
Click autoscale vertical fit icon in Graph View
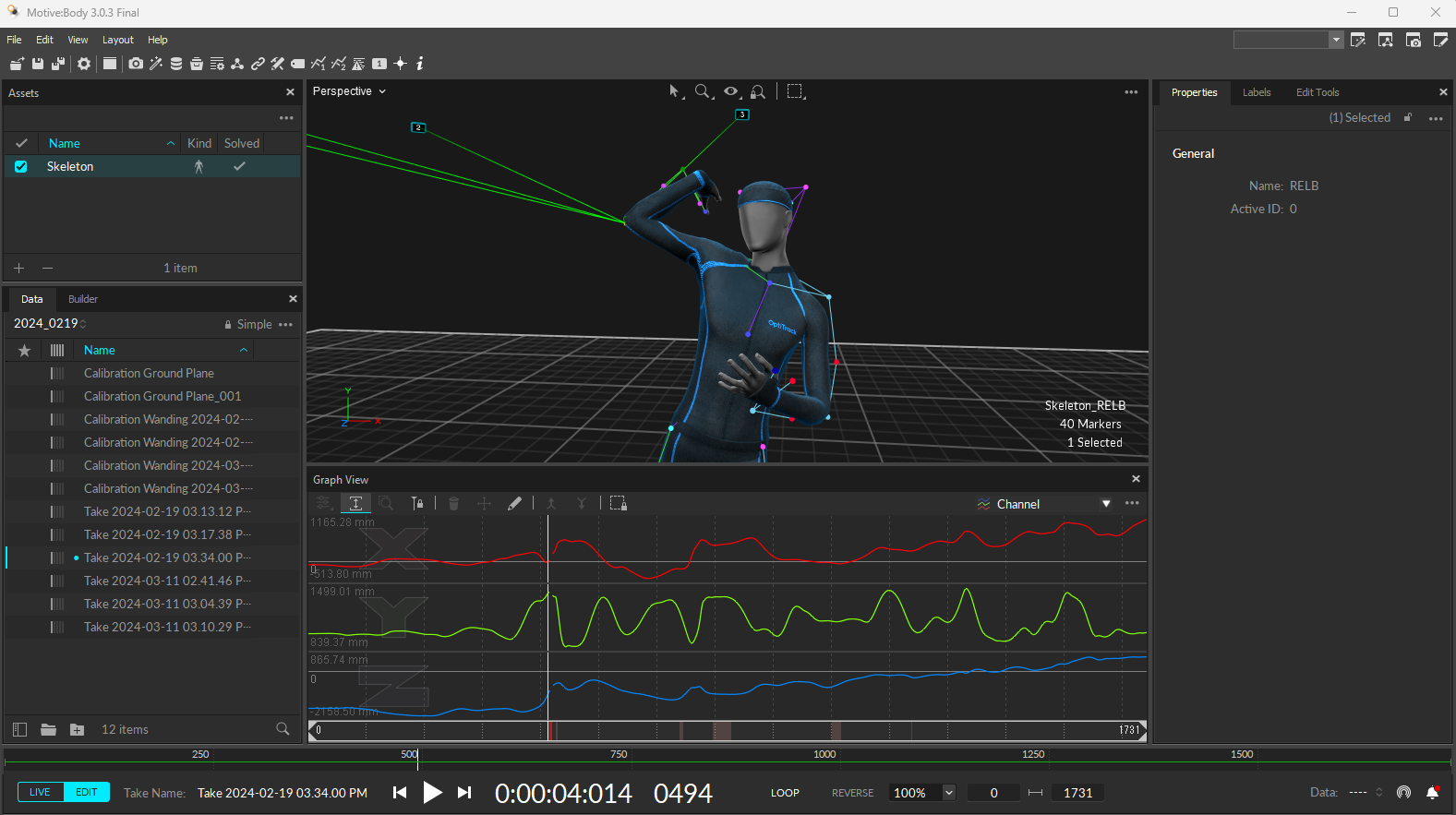[x=355, y=503]
